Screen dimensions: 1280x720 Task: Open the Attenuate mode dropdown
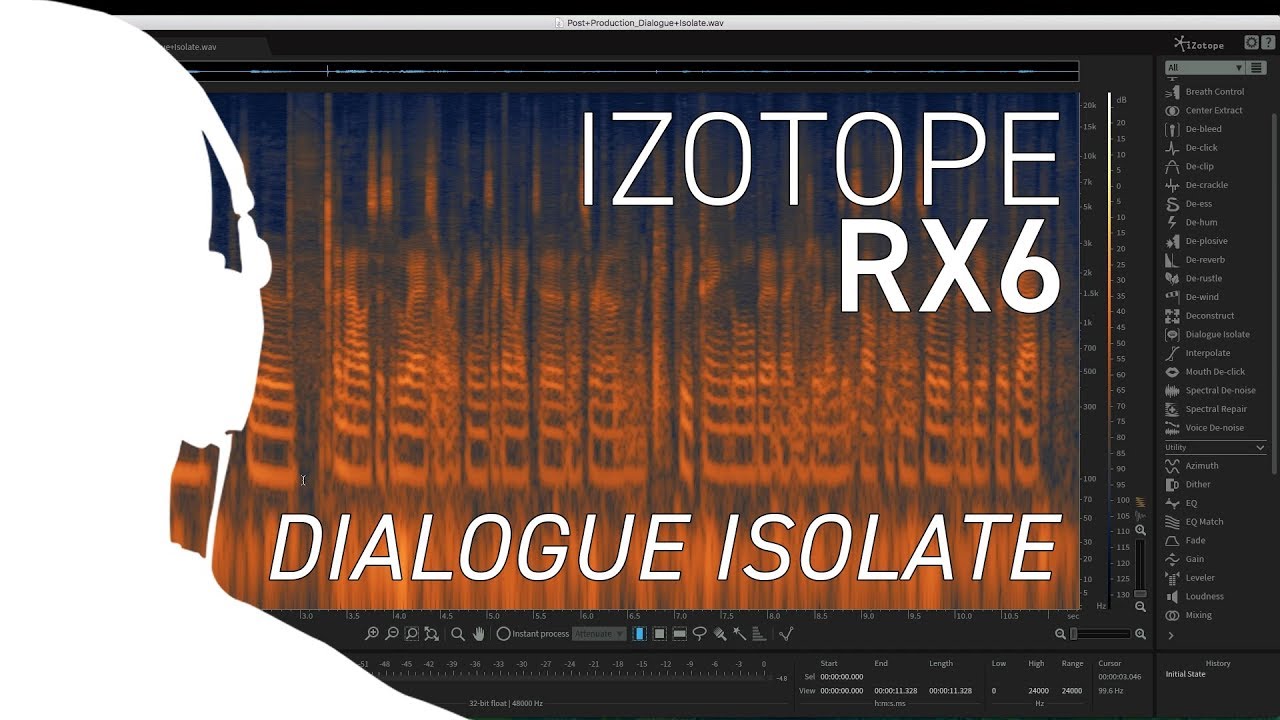click(x=599, y=634)
